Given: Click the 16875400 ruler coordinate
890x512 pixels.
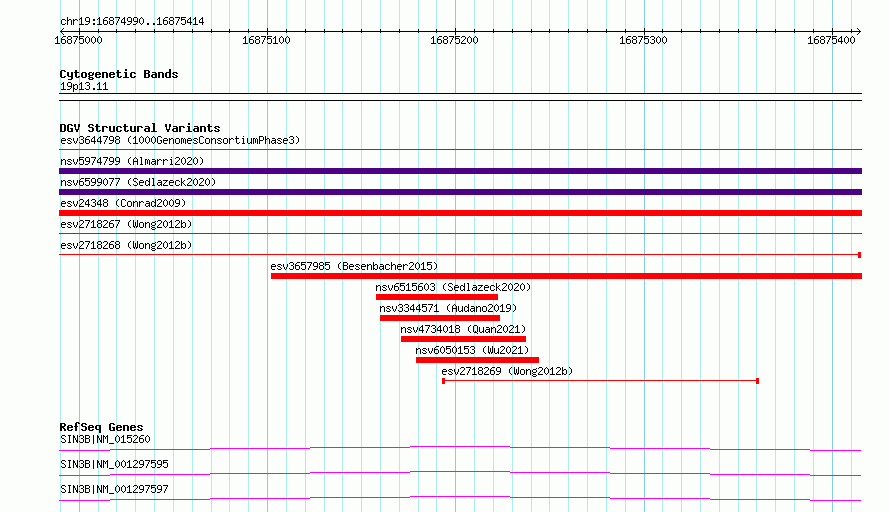Looking at the screenshot, I should point(831,40).
